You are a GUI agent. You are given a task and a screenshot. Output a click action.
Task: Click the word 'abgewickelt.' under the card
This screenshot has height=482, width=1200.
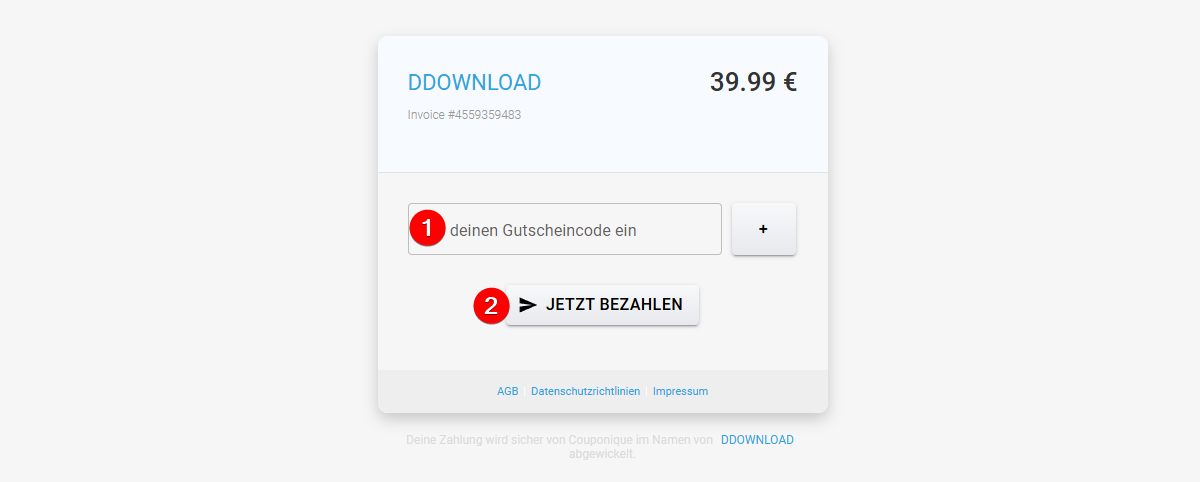point(602,454)
